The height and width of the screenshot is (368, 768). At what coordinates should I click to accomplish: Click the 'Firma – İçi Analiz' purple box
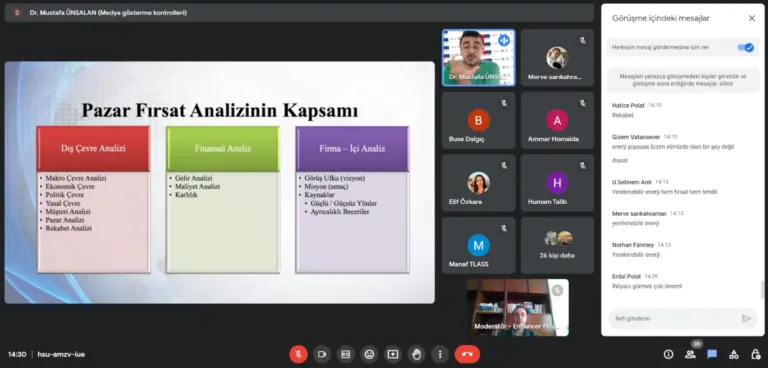352,148
